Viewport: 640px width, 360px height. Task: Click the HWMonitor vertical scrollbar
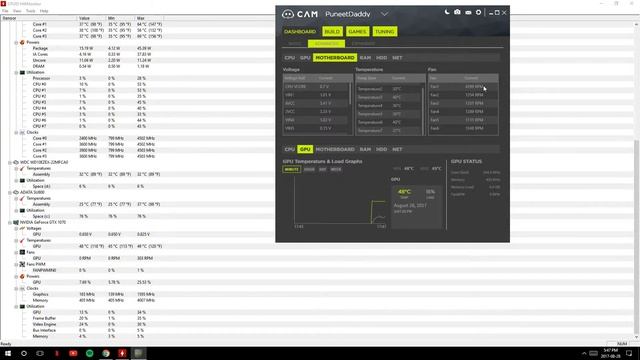click(x=636, y=237)
